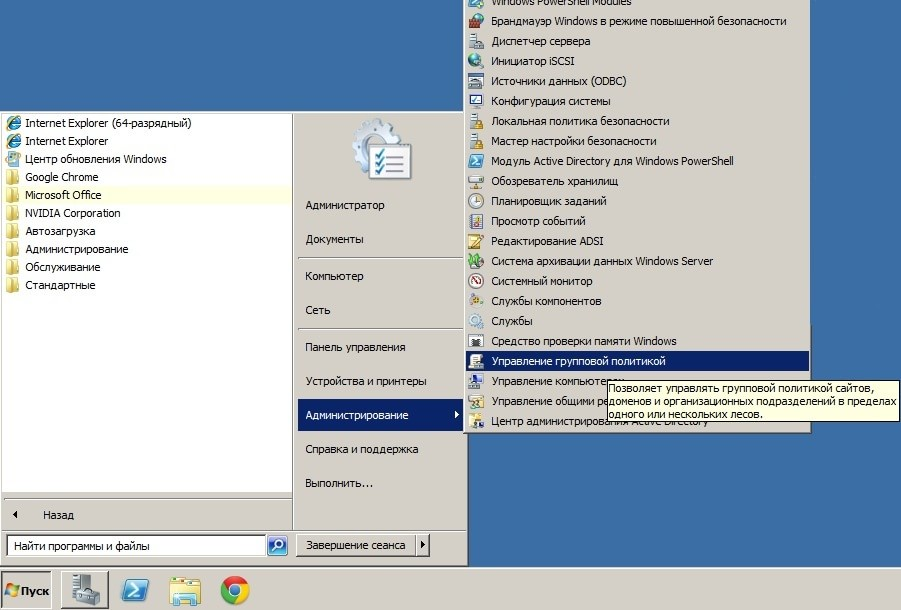Click the Найти программы и файлы search field

point(136,546)
